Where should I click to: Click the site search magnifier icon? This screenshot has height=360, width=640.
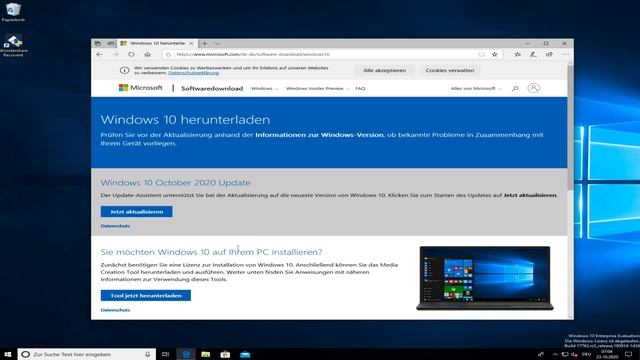[515, 88]
